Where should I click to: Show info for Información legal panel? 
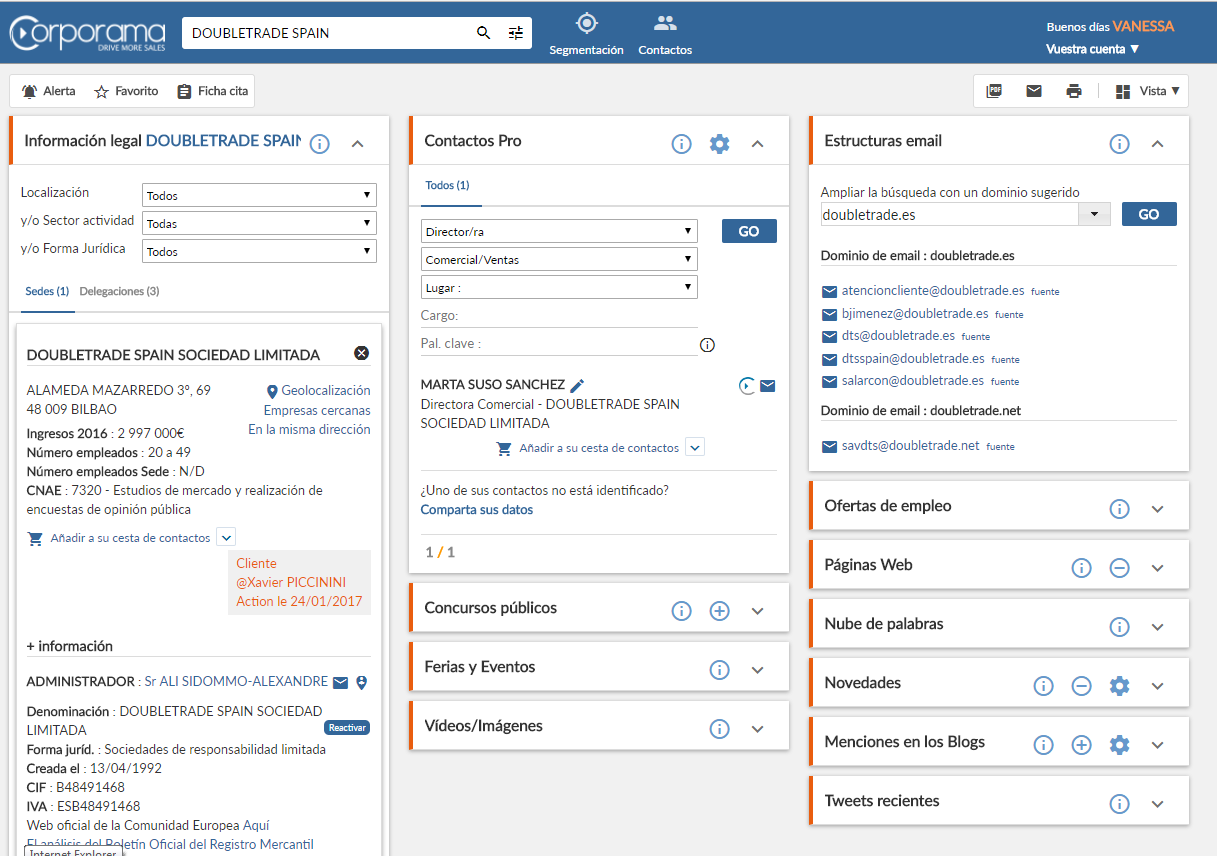tap(320, 144)
